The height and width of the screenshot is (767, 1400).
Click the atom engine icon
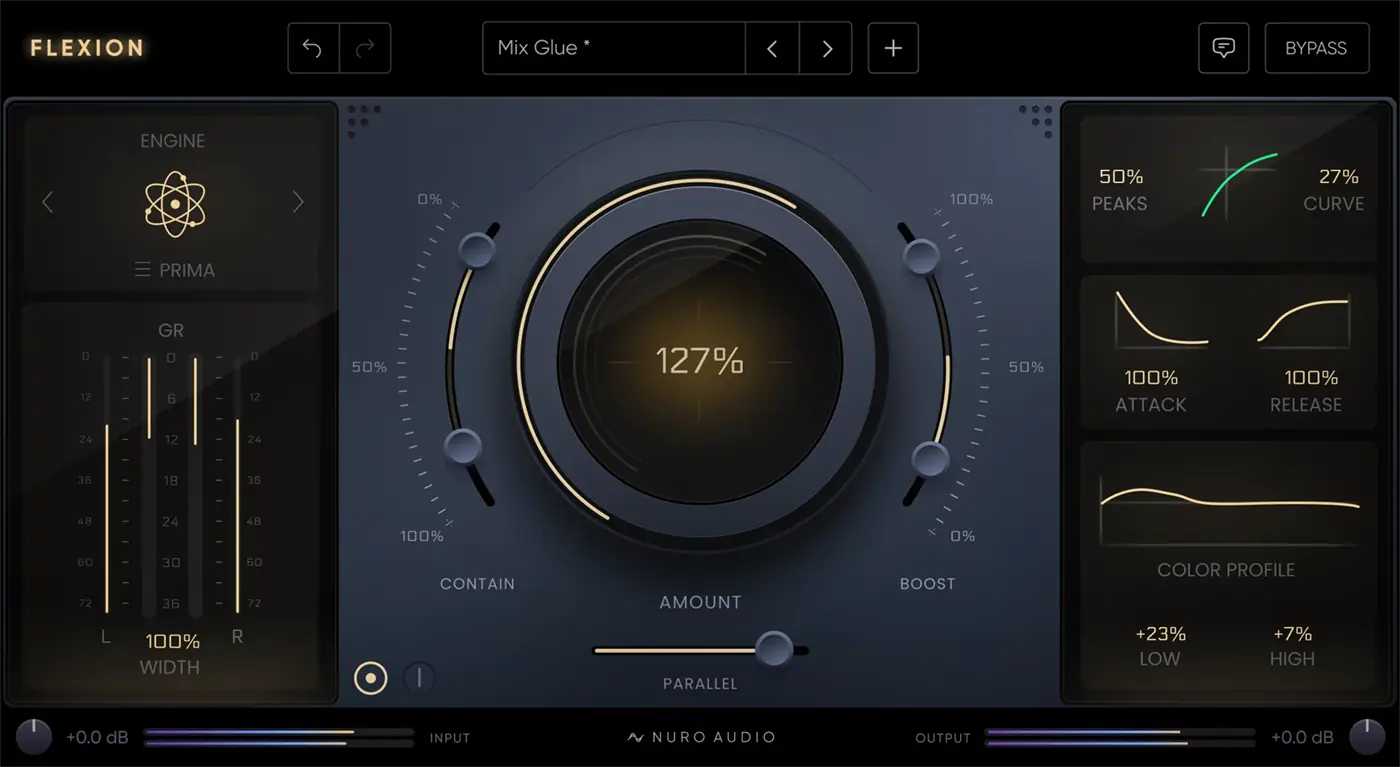[x=175, y=203]
